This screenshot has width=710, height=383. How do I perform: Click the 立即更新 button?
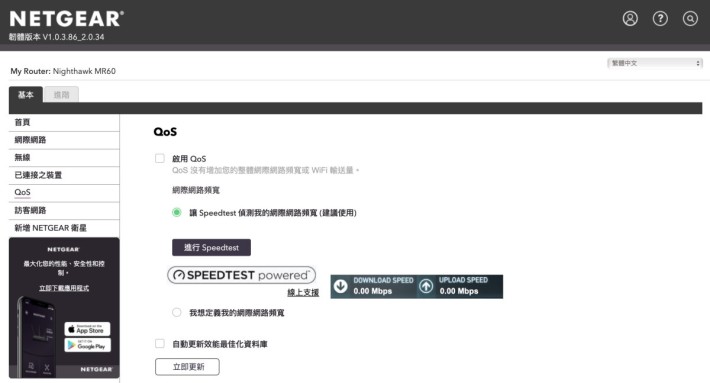tap(187, 367)
